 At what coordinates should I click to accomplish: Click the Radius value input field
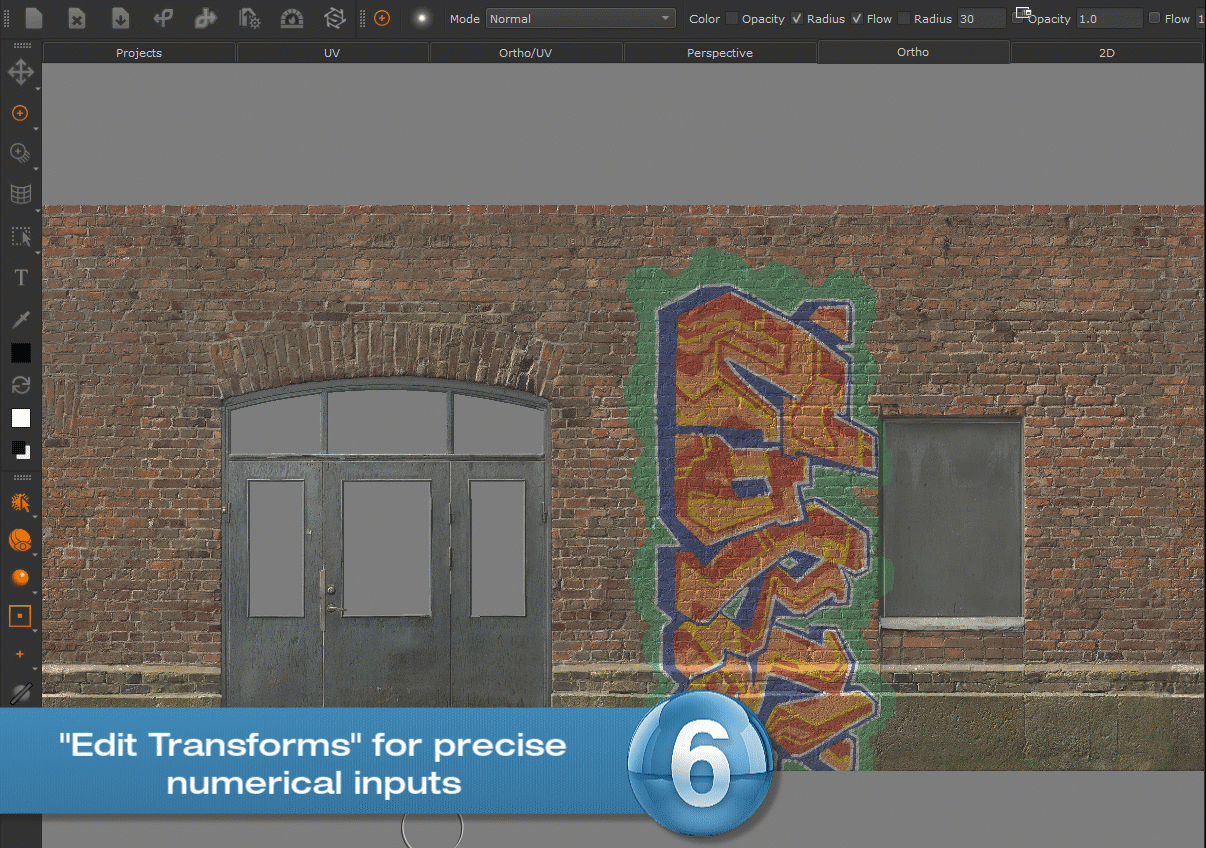pyautogui.click(x=980, y=19)
